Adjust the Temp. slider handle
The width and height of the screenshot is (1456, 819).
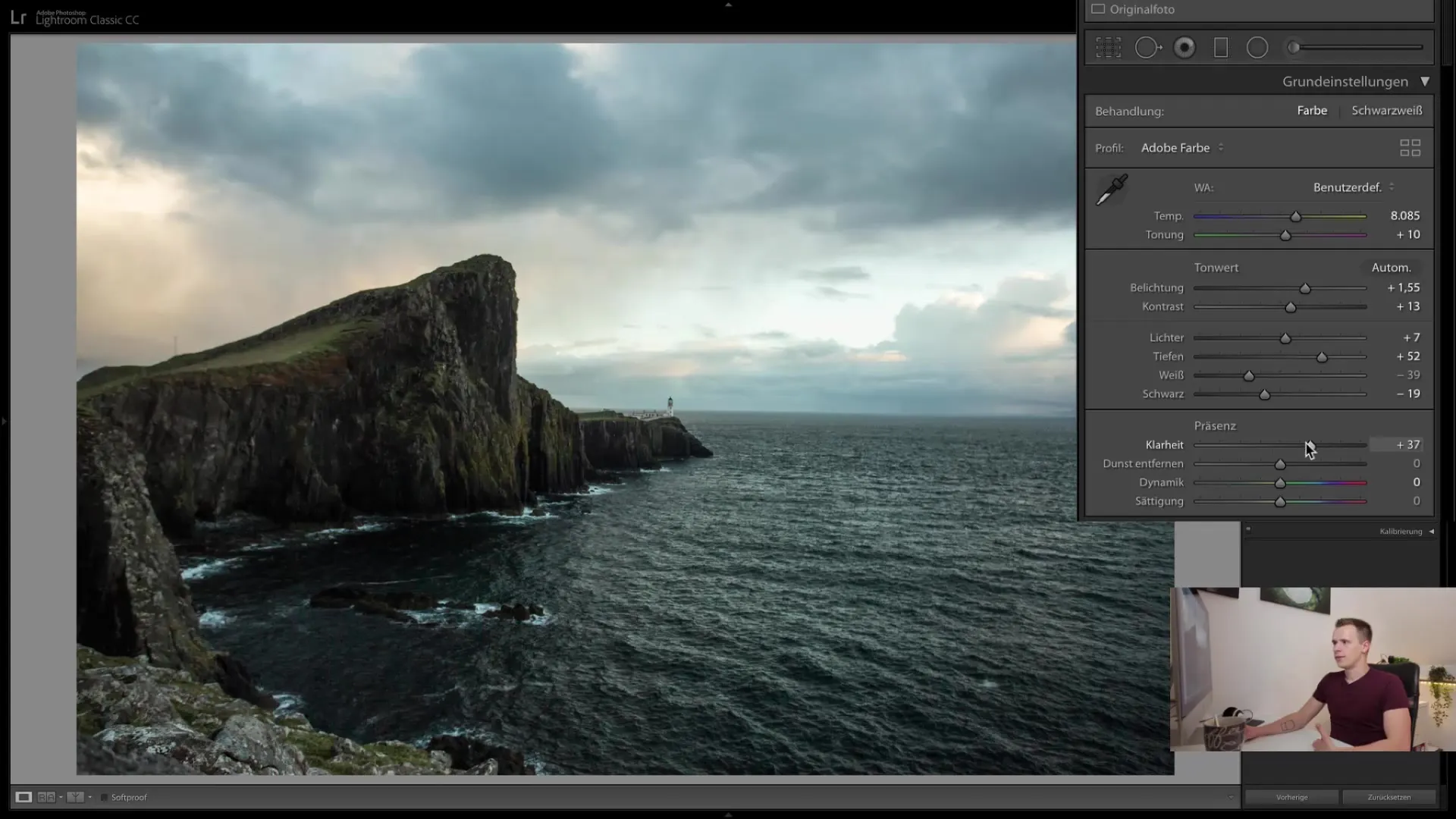click(1296, 217)
